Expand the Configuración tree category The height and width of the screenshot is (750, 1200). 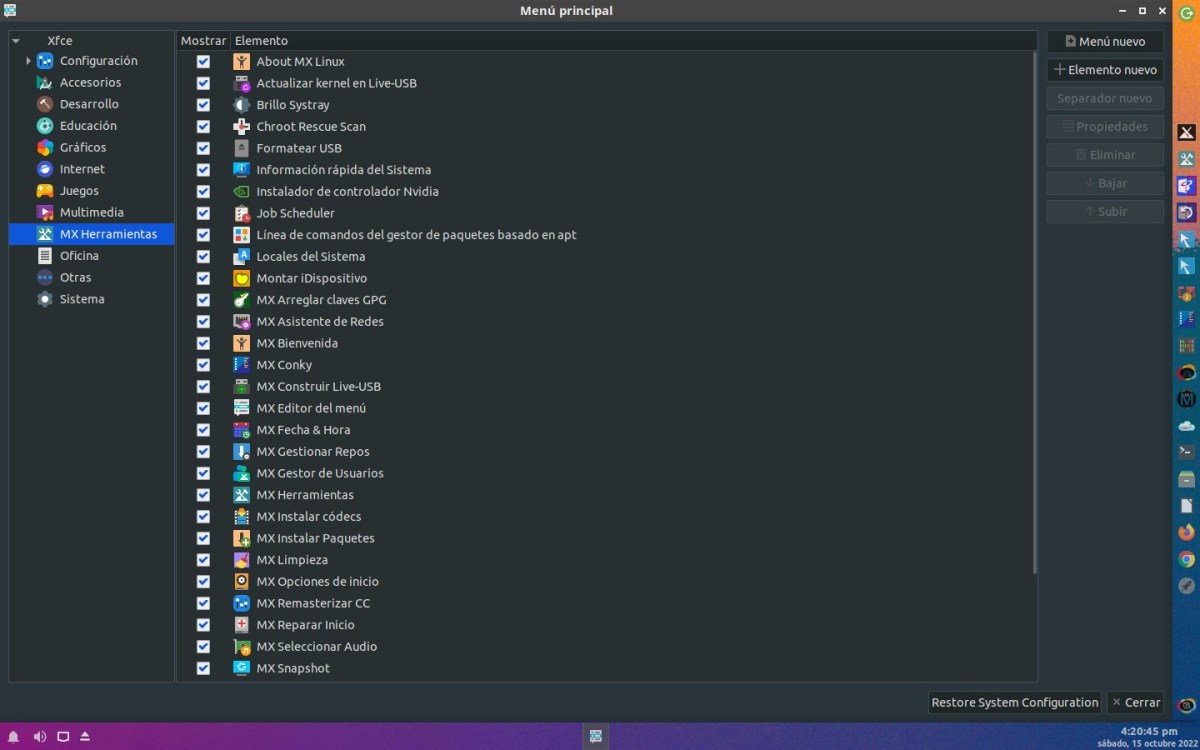tap(28, 61)
